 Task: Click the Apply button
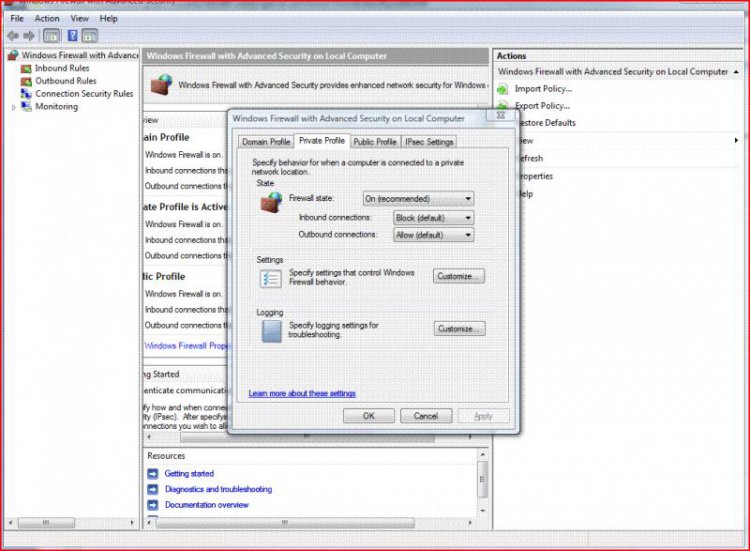[x=483, y=416]
